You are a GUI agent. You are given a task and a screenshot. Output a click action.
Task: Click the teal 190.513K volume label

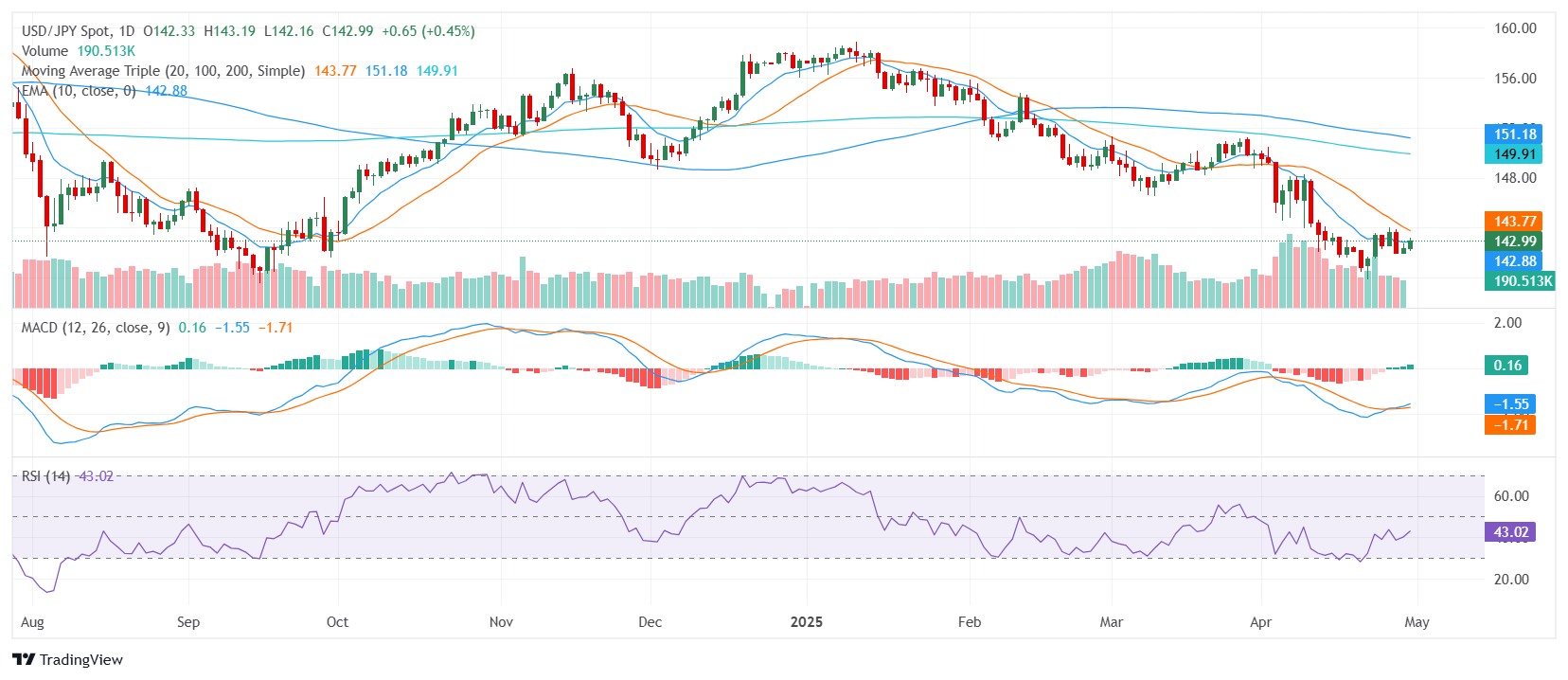1522,281
